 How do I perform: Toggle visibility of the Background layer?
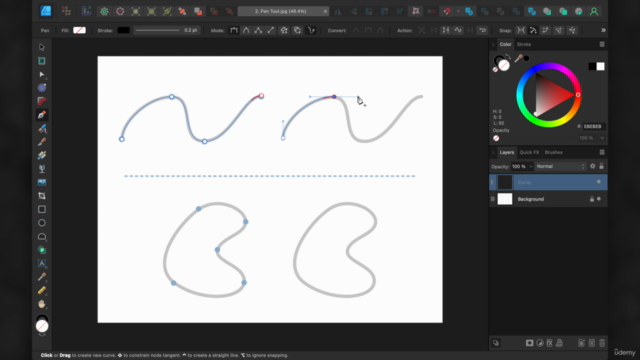(x=599, y=199)
